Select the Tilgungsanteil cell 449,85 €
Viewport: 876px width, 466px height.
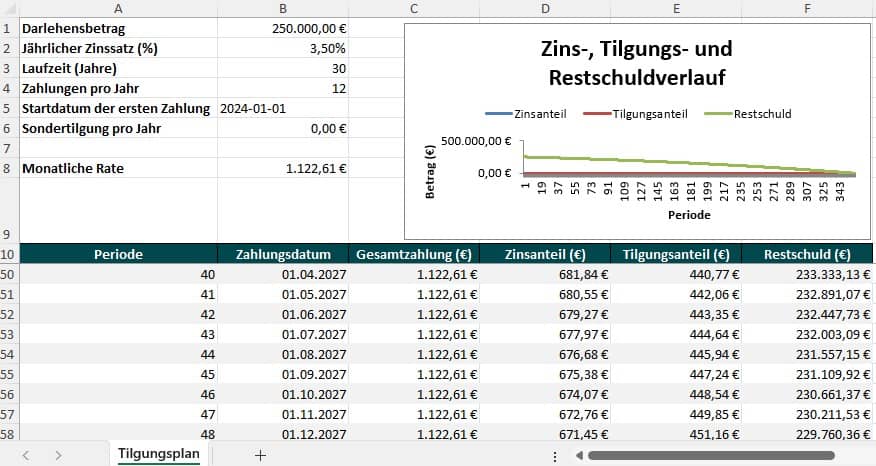click(x=676, y=415)
